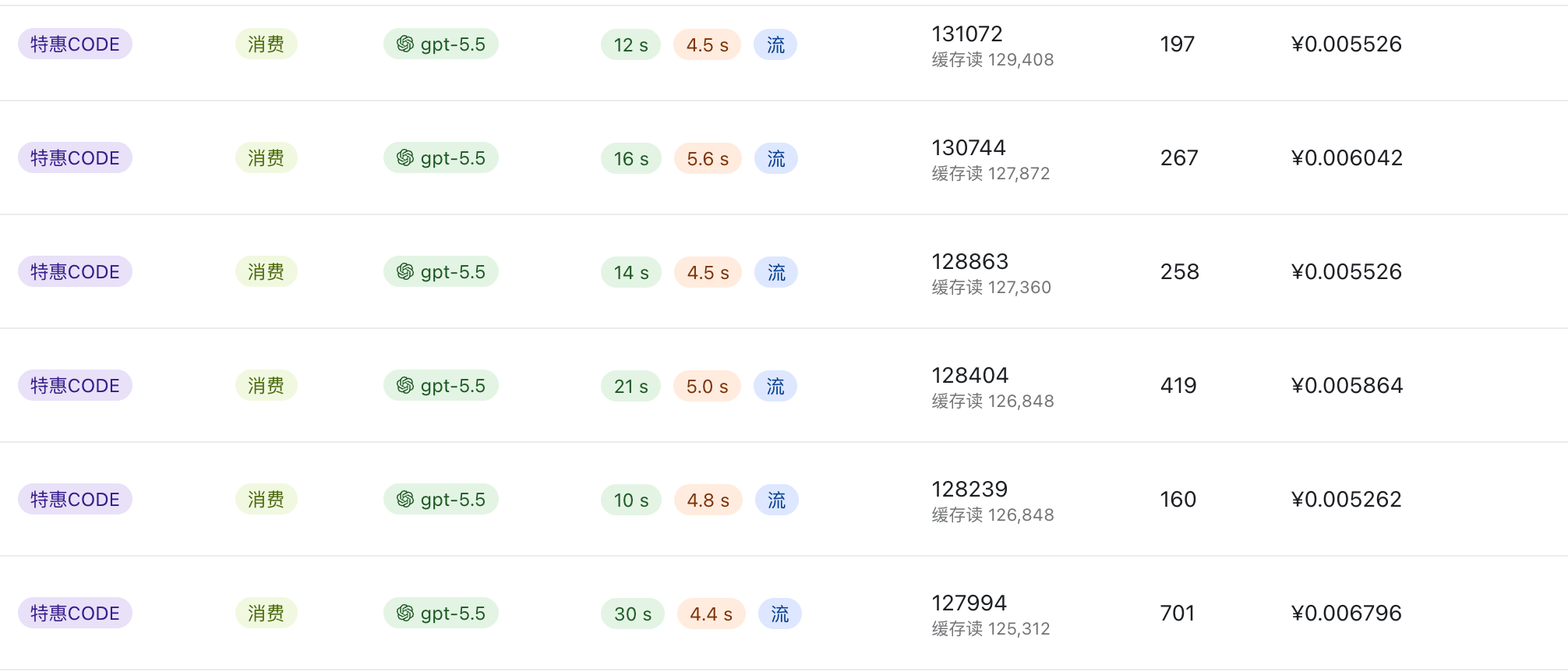Click the output token count 160
This screenshot has height=672, width=1568.
click(1178, 500)
